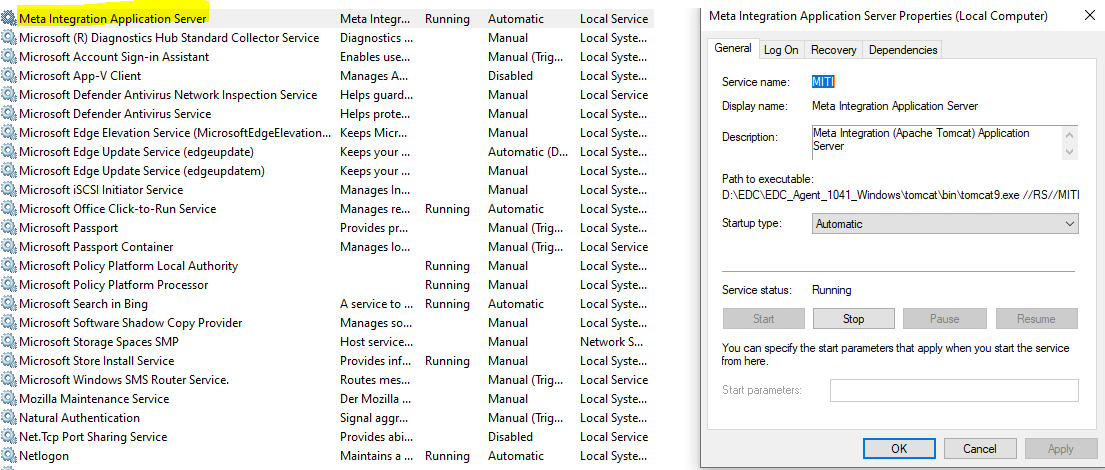This screenshot has height=470, width=1105.
Task: Click the highlighted MITI service name
Action: (823, 82)
